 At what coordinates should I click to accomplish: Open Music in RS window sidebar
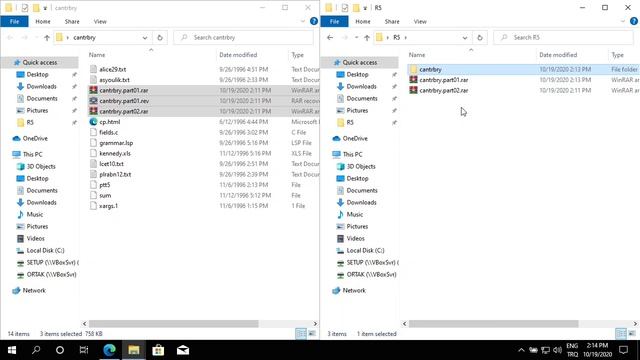click(x=354, y=214)
